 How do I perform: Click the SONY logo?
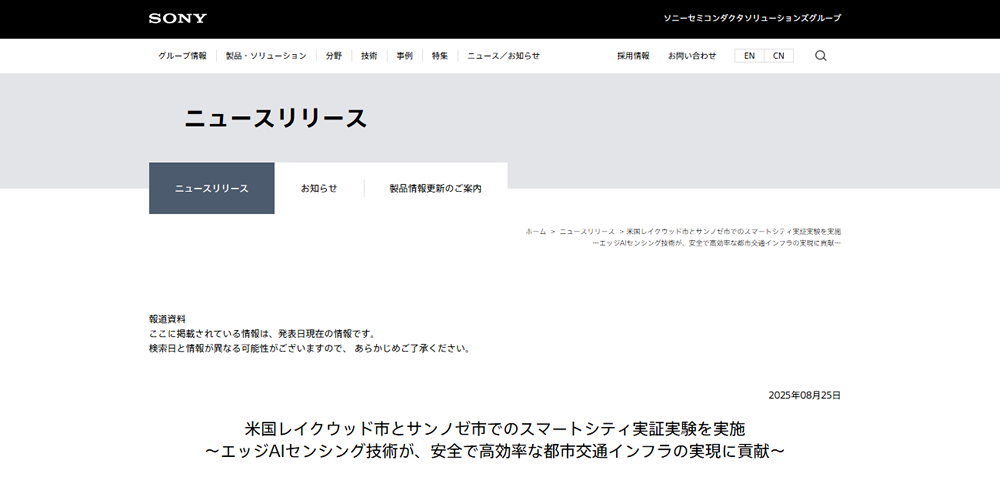(178, 18)
